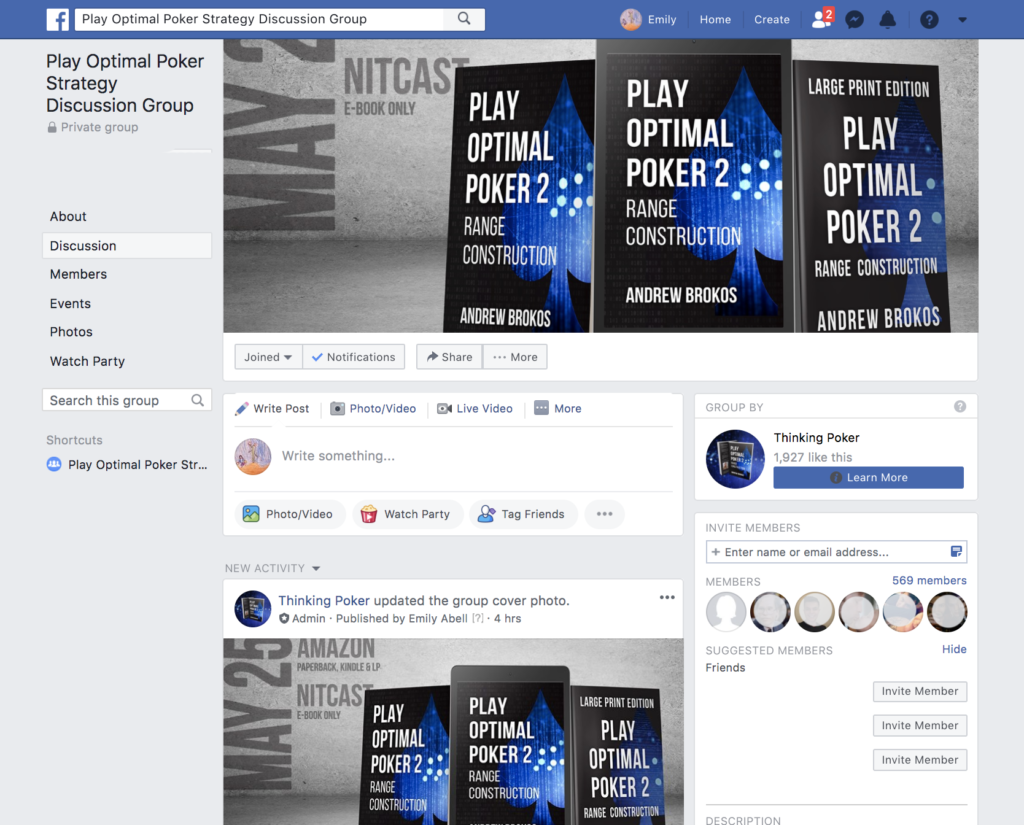The height and width of the screenshot is (825, 1024).
Task: Open friend requests icon with 2 badge
Action: point(822,18)
